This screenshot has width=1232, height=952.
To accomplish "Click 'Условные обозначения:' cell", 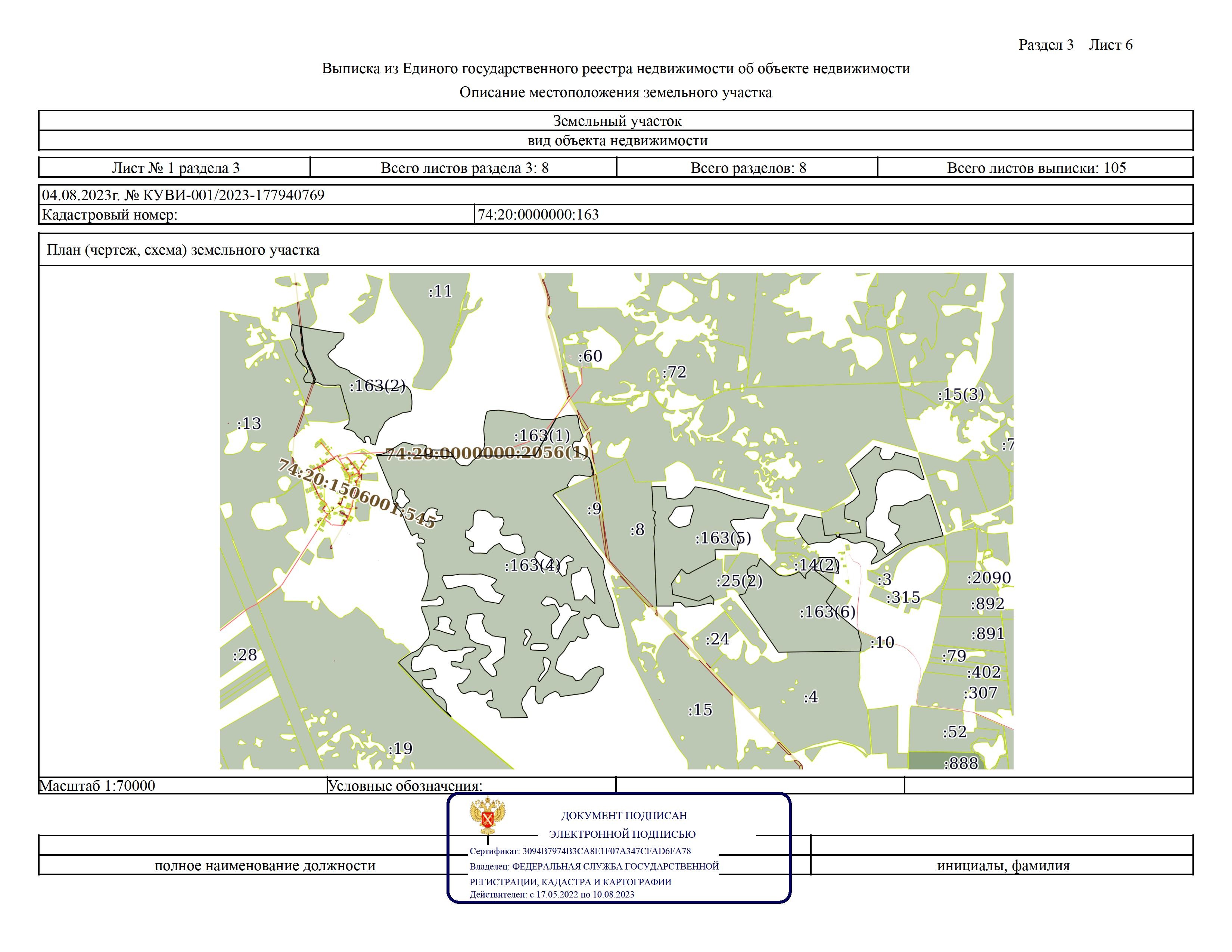I will point(472,785).
